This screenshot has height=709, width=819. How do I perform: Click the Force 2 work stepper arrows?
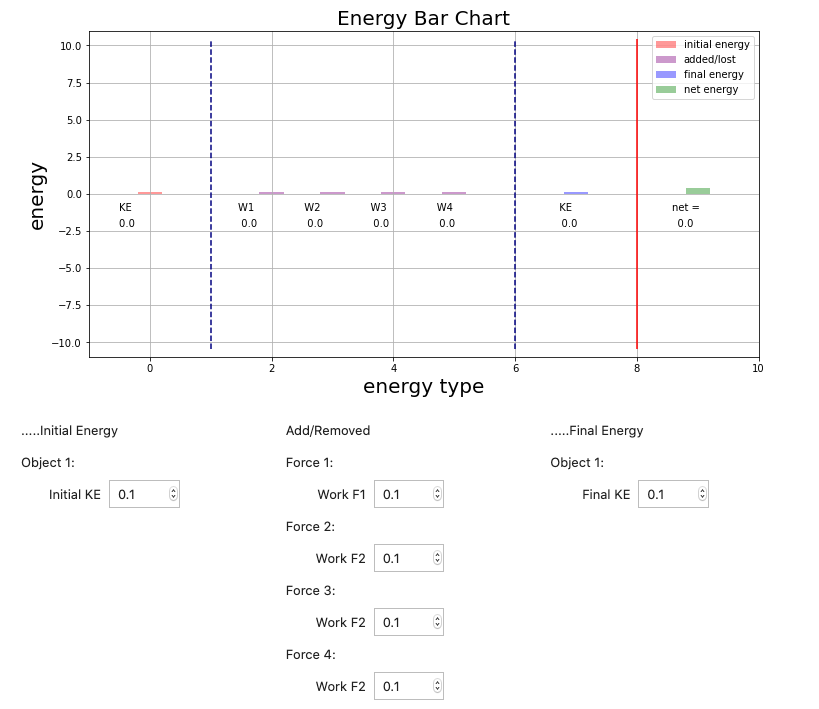pyautogui.click(x=437, y=558)
